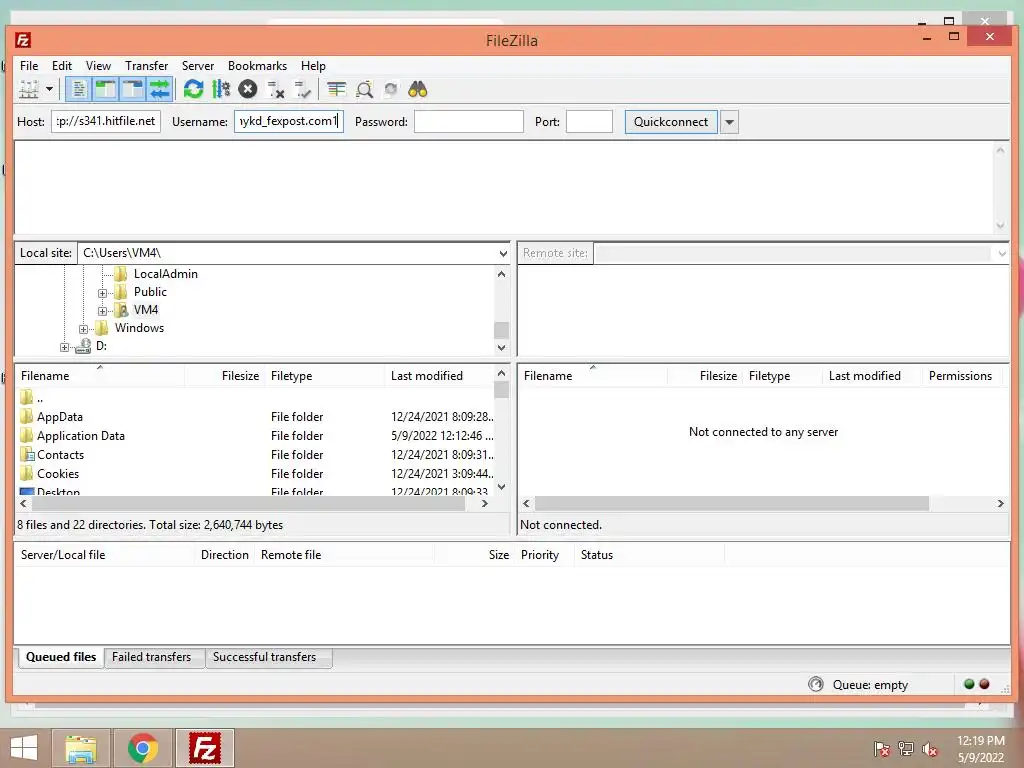Open the Help menu
Image resolution: width=1024 pixels, height=768 pixels.
pyautogui.click(x=313, y=66)
